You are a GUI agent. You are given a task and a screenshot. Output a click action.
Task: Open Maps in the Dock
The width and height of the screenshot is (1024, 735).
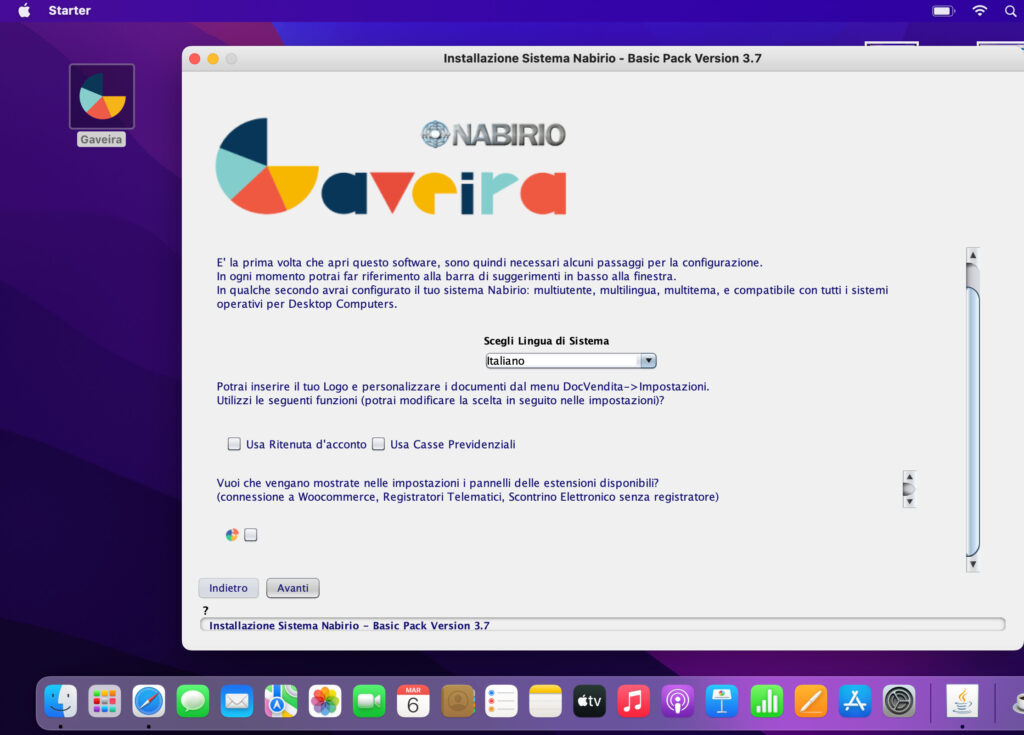(x=281, y=701)
